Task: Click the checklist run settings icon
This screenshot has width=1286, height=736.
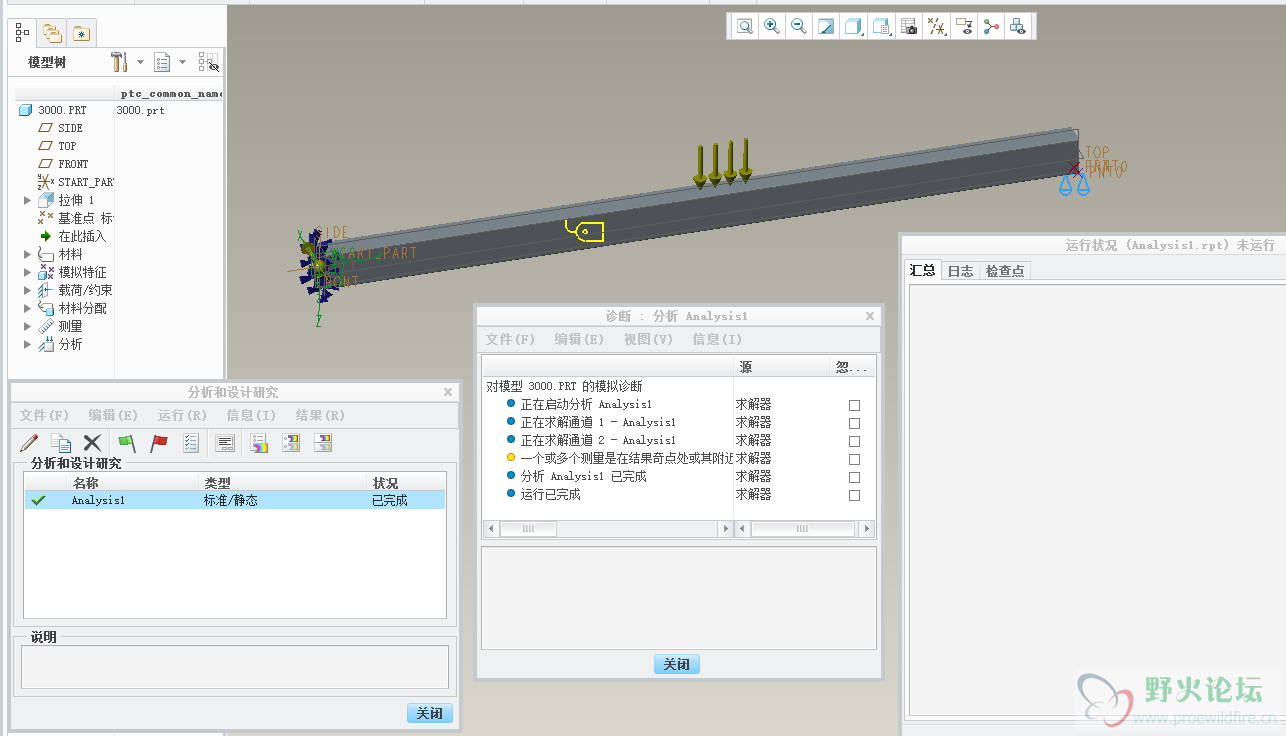Action: click(x=191, y=442)
